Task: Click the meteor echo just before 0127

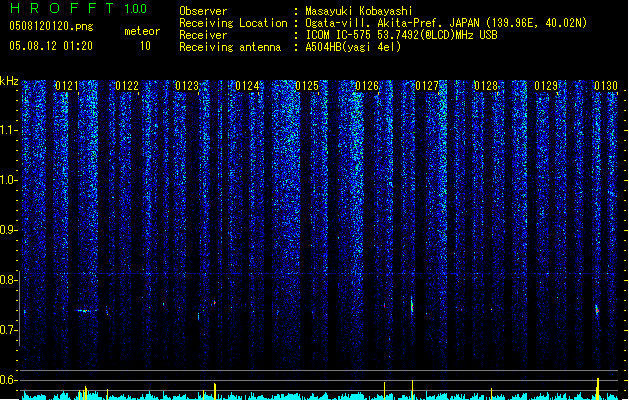Action: 412,305
